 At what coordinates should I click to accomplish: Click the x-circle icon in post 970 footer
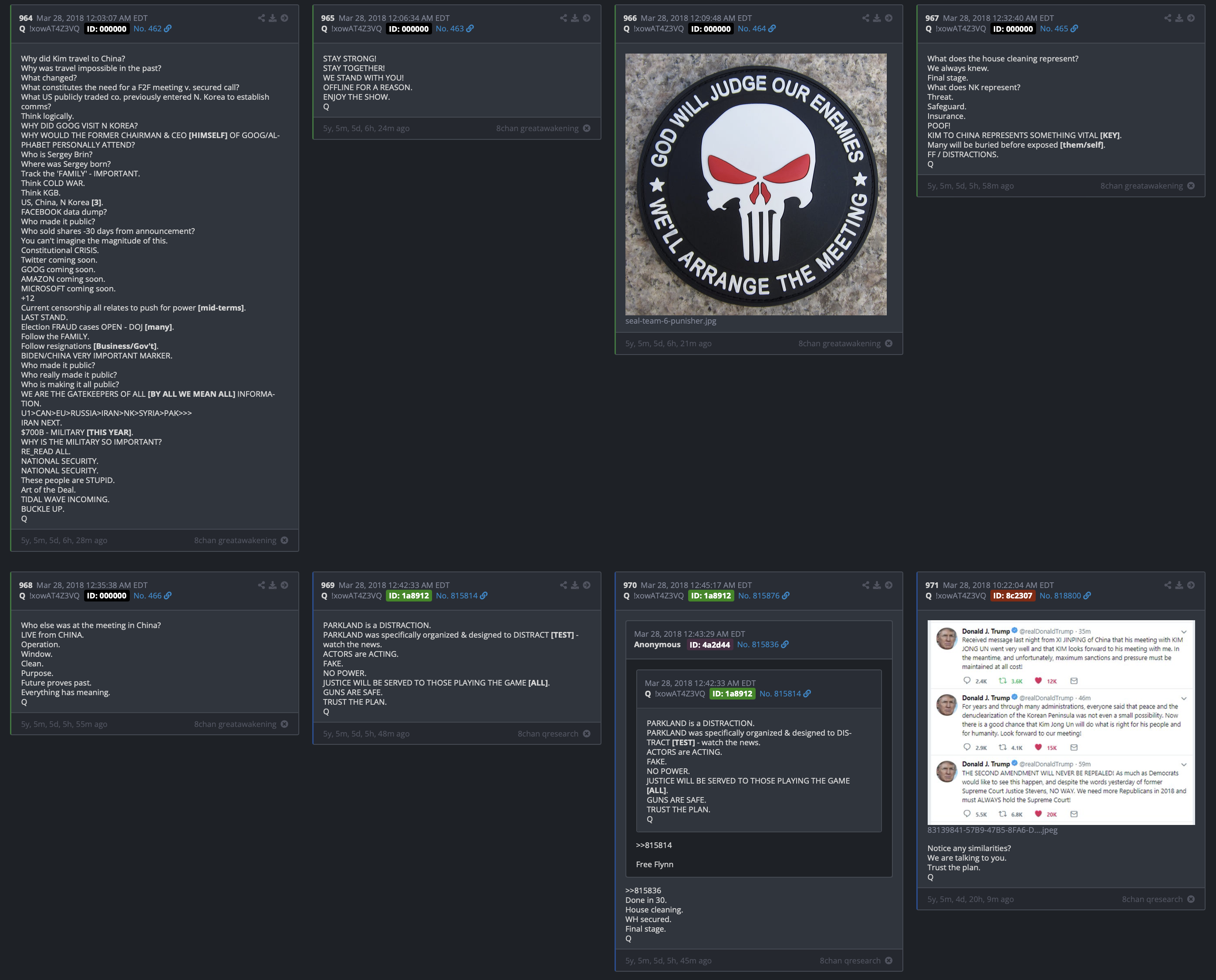[888, 960]
